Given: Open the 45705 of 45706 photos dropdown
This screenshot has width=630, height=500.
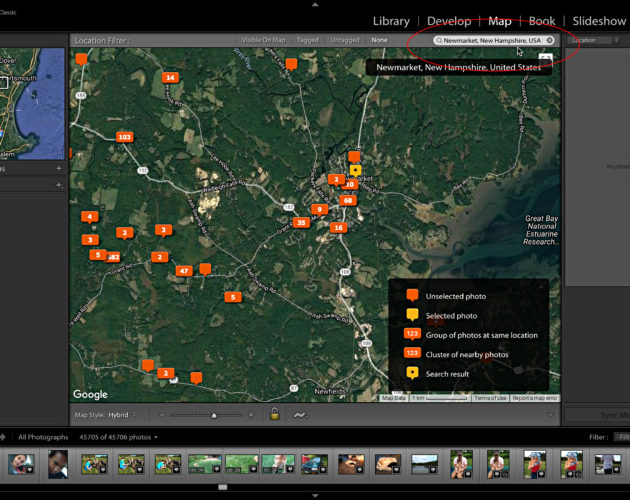Looking at the screenshot, I should 119,437.
